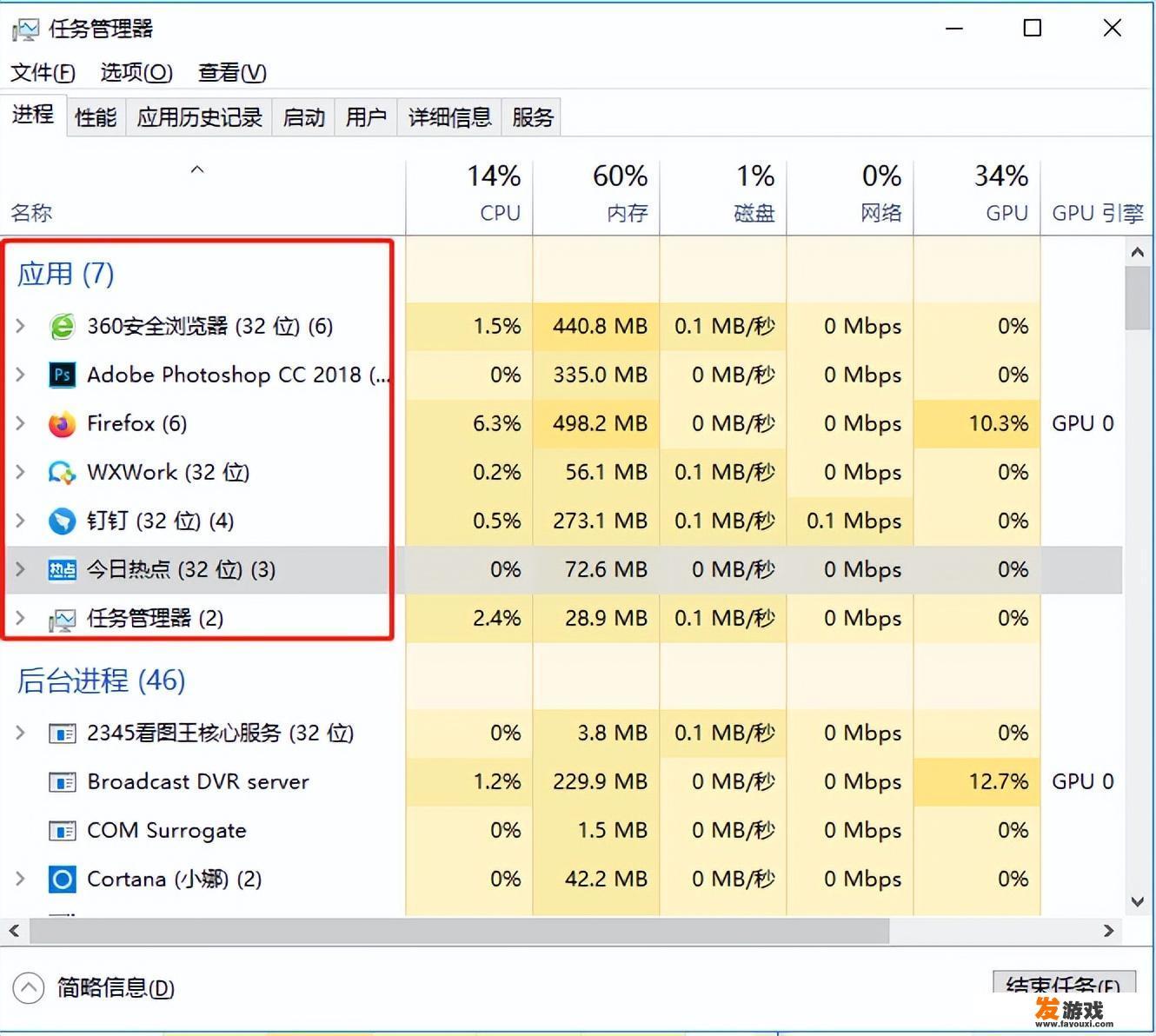Expand the Adobe Photoshop CC 2018 group
Viewport: 1156px width, 1036px height.
point(21,375)
